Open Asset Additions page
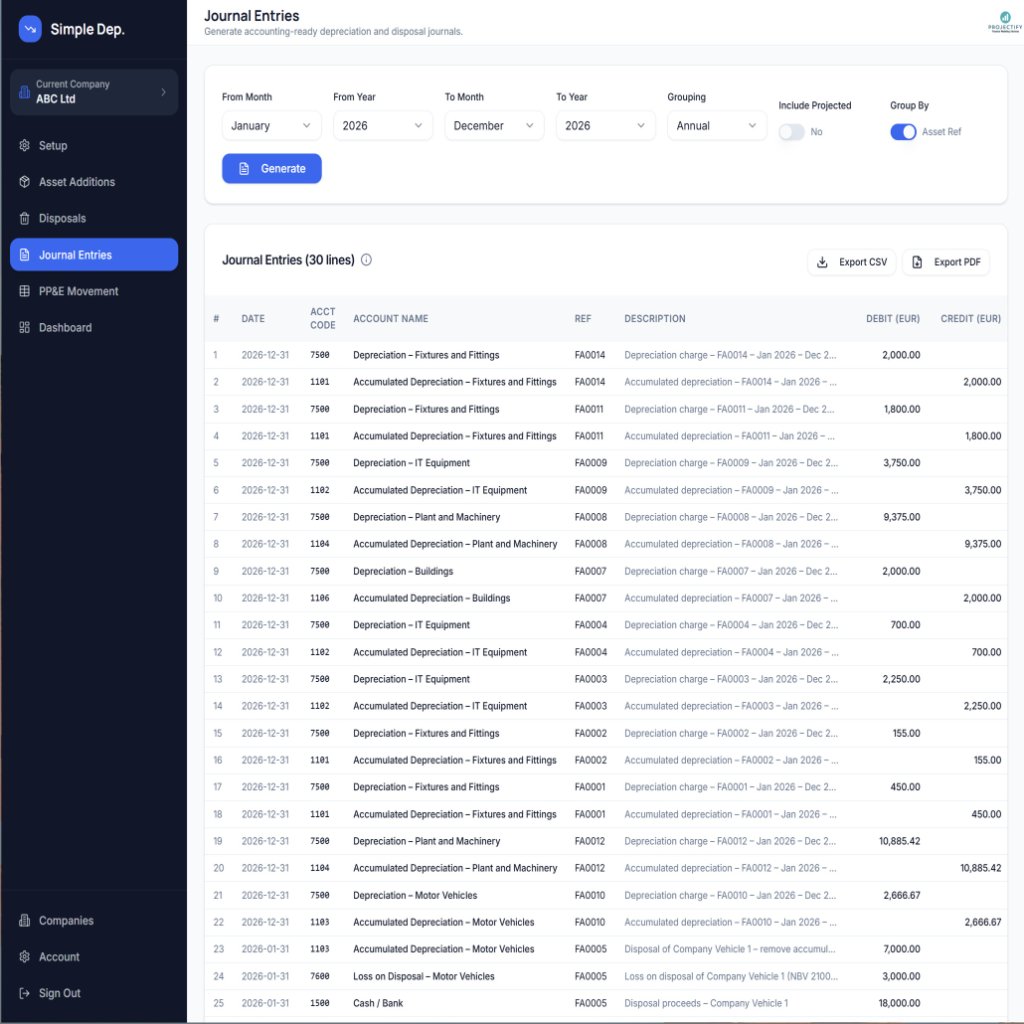 coord(94,182)
